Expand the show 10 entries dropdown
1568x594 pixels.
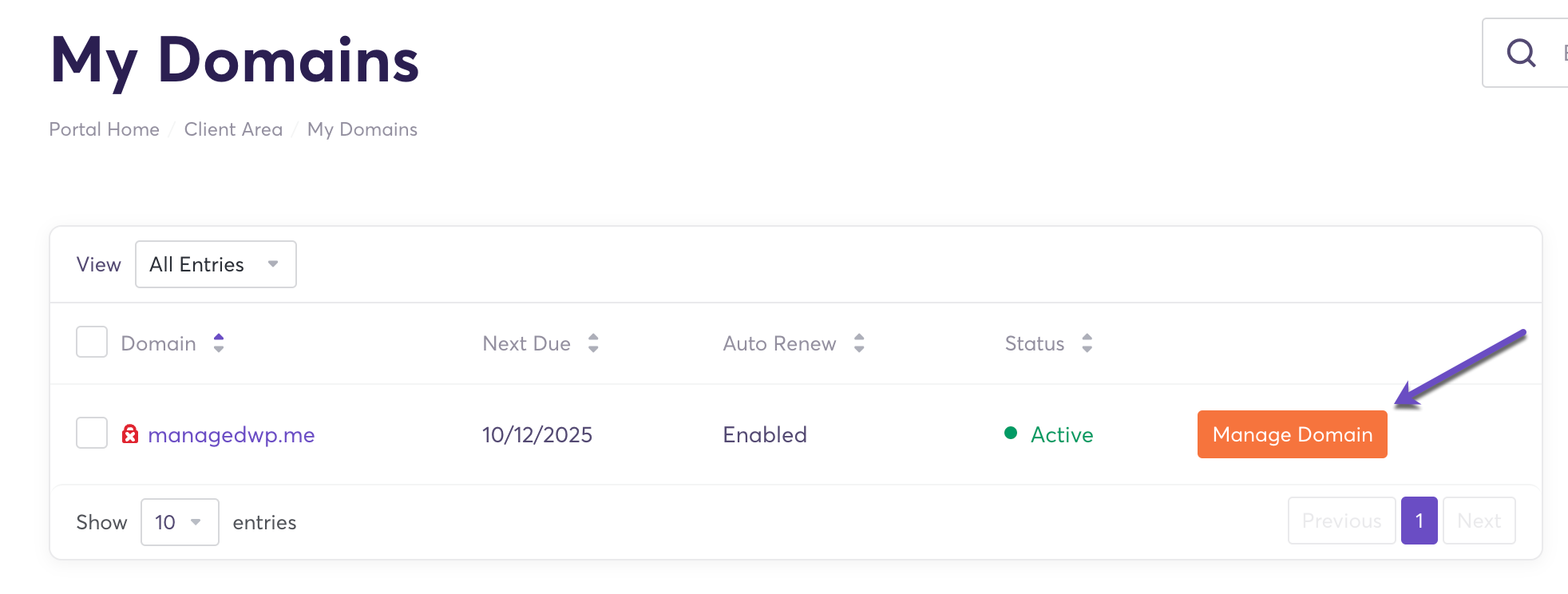point(180,522)
